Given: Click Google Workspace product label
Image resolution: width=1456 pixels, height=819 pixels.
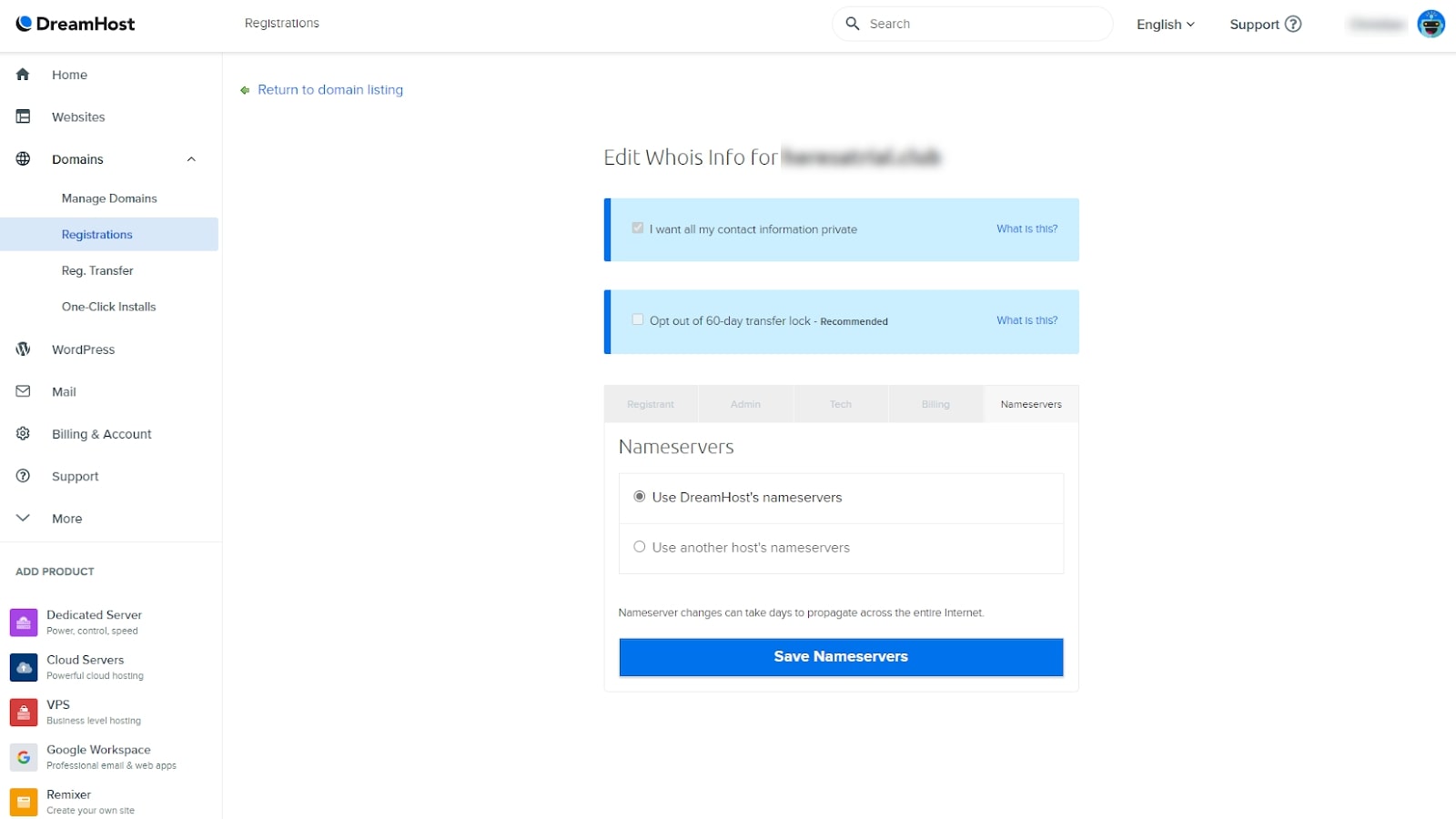Looking at the screenshot, I should 98,750.
